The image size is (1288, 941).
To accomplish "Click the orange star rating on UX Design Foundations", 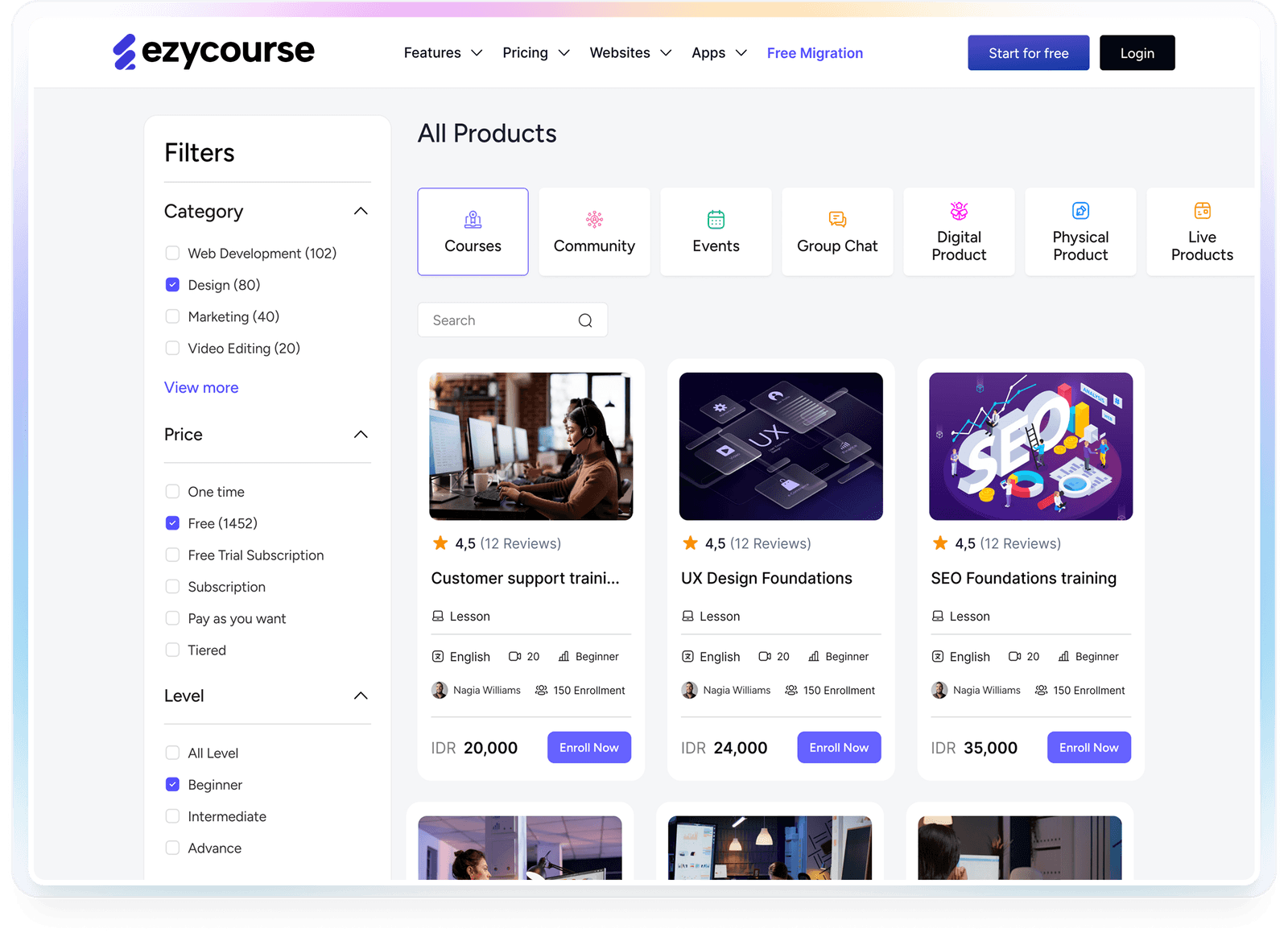I will pyautogui.click(x=690, y=543).
